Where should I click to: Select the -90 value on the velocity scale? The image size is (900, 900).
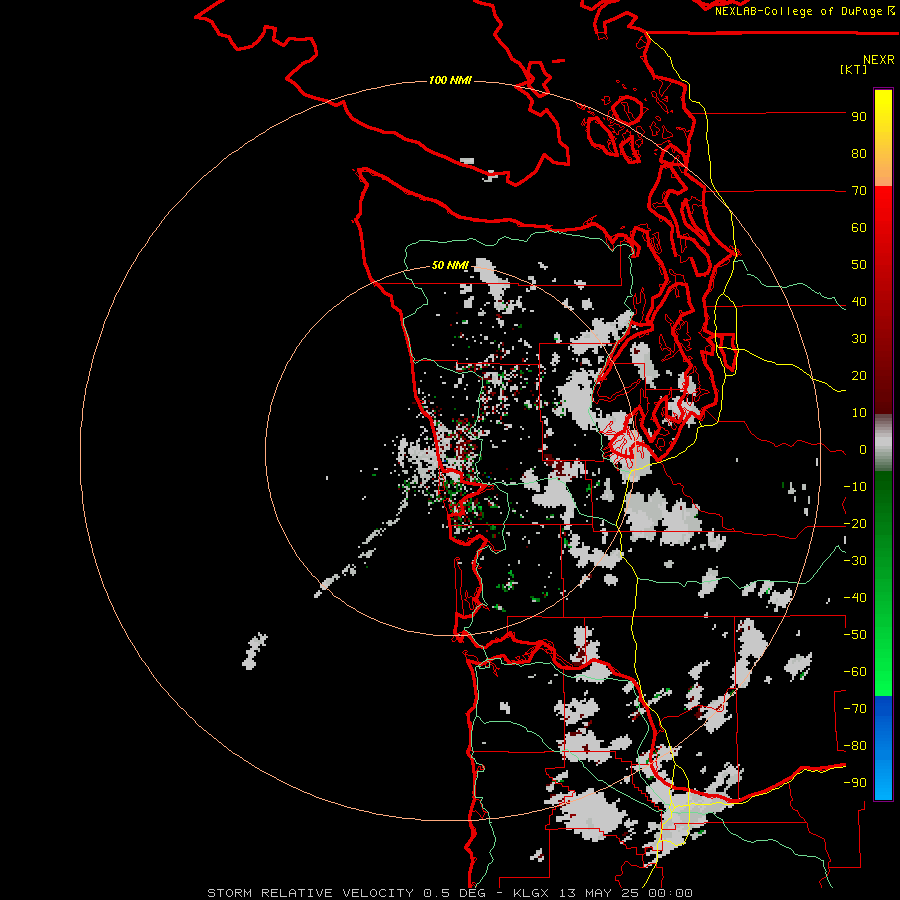pos(855,782)
